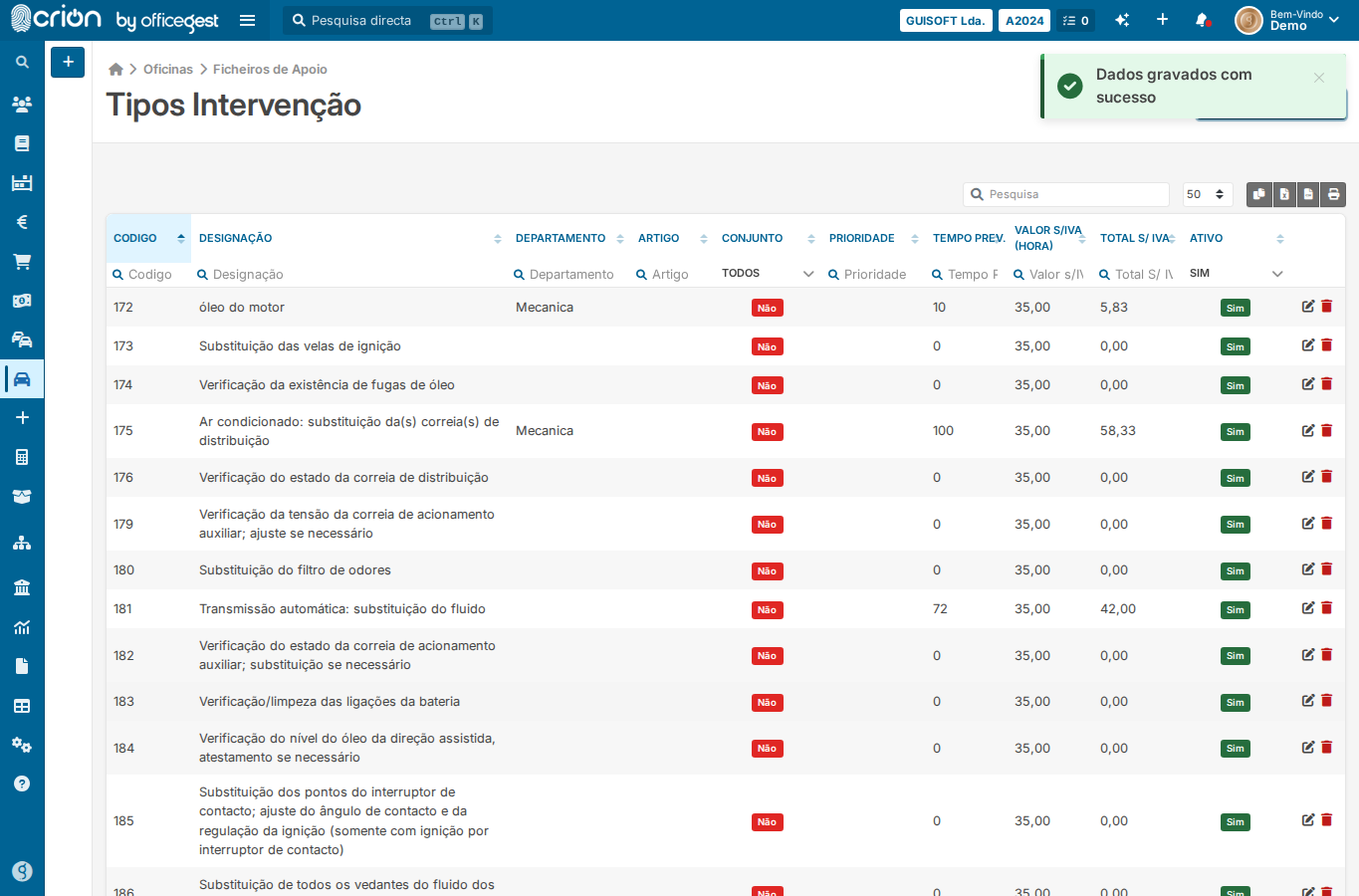Toggle the Ativo Sim badge for row 180
The width and height of the screenshot is (1359, 896).
point(1235,570)
